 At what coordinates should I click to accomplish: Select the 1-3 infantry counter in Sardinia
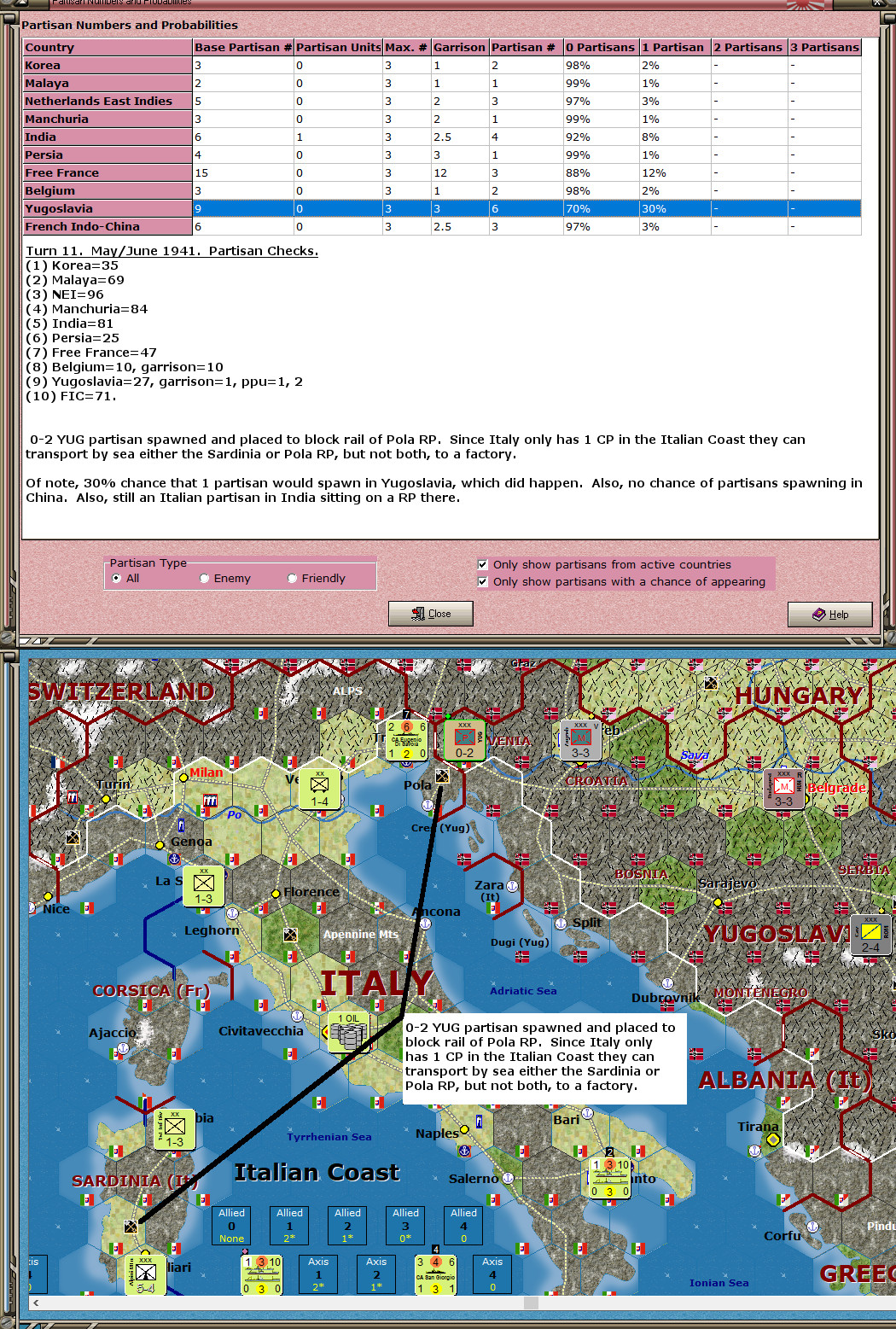[174, 1128]
